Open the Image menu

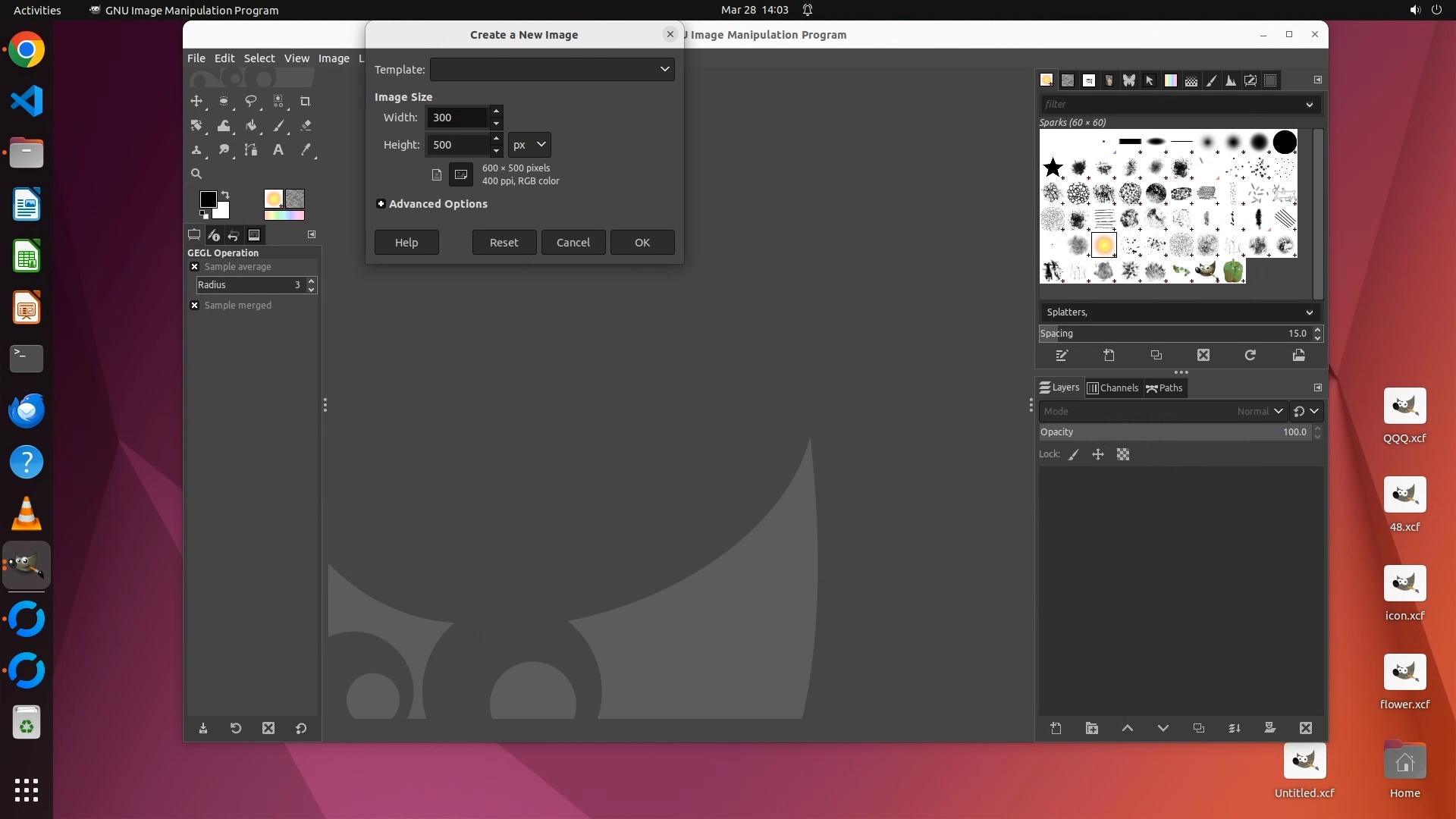pyautogui.click(x=333, y=58)
